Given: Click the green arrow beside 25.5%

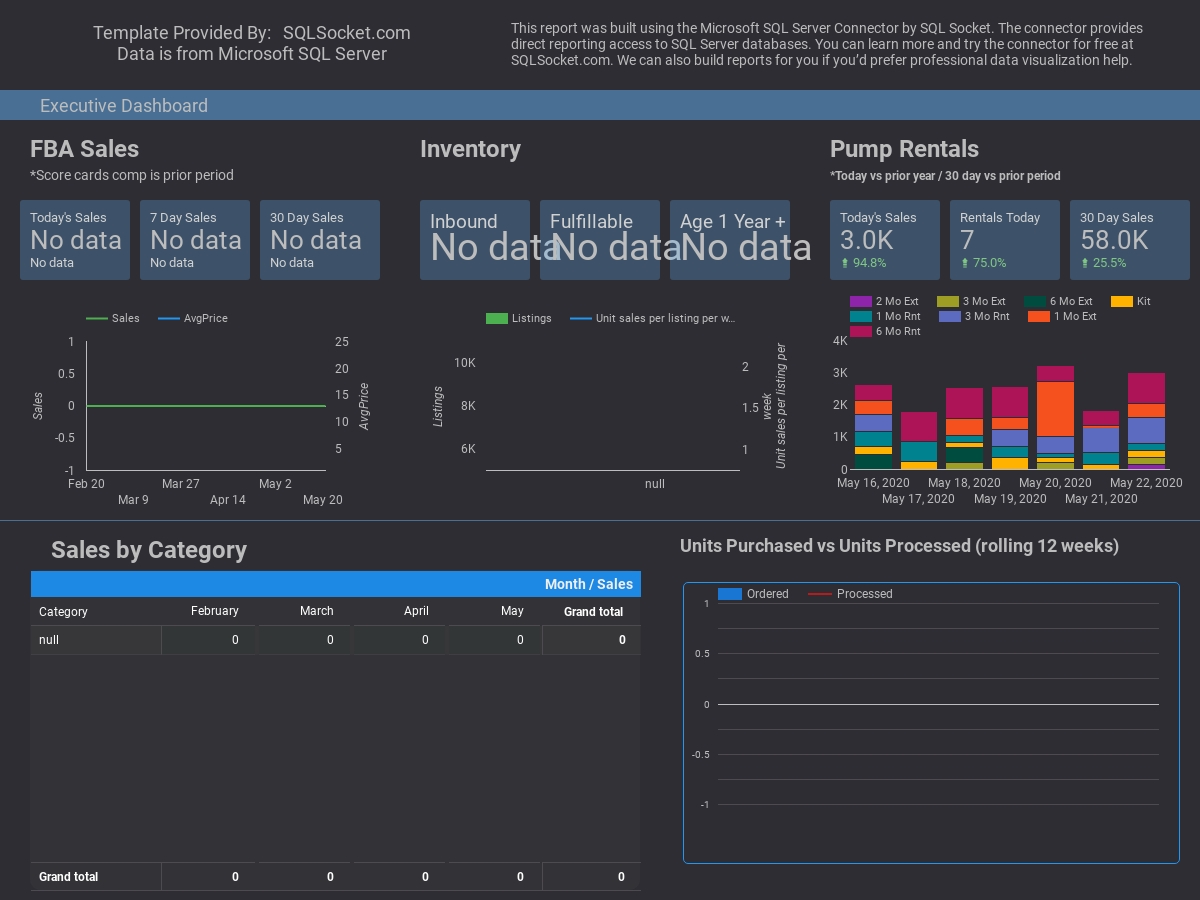Looking at the screenshot, I should (x=1085, y=263).
